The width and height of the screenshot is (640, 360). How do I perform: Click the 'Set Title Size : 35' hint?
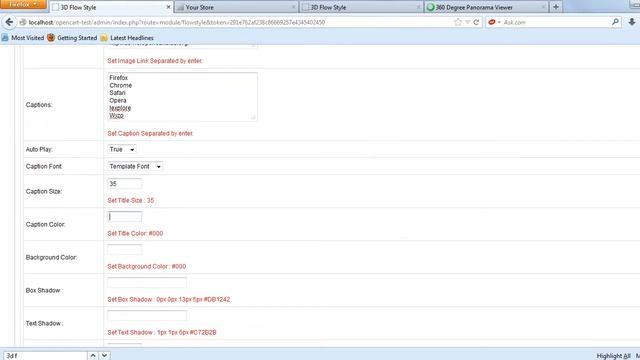coord(131,200)
